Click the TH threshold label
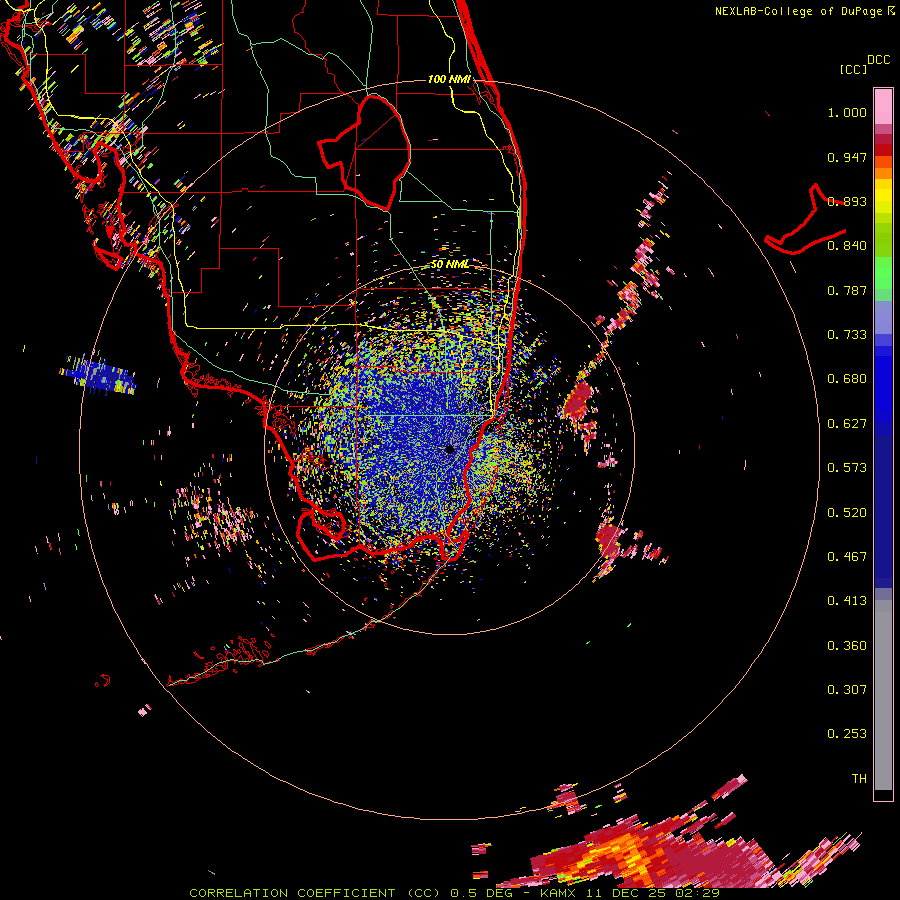Viewport: 900px width, 900px height. point(859,779)
